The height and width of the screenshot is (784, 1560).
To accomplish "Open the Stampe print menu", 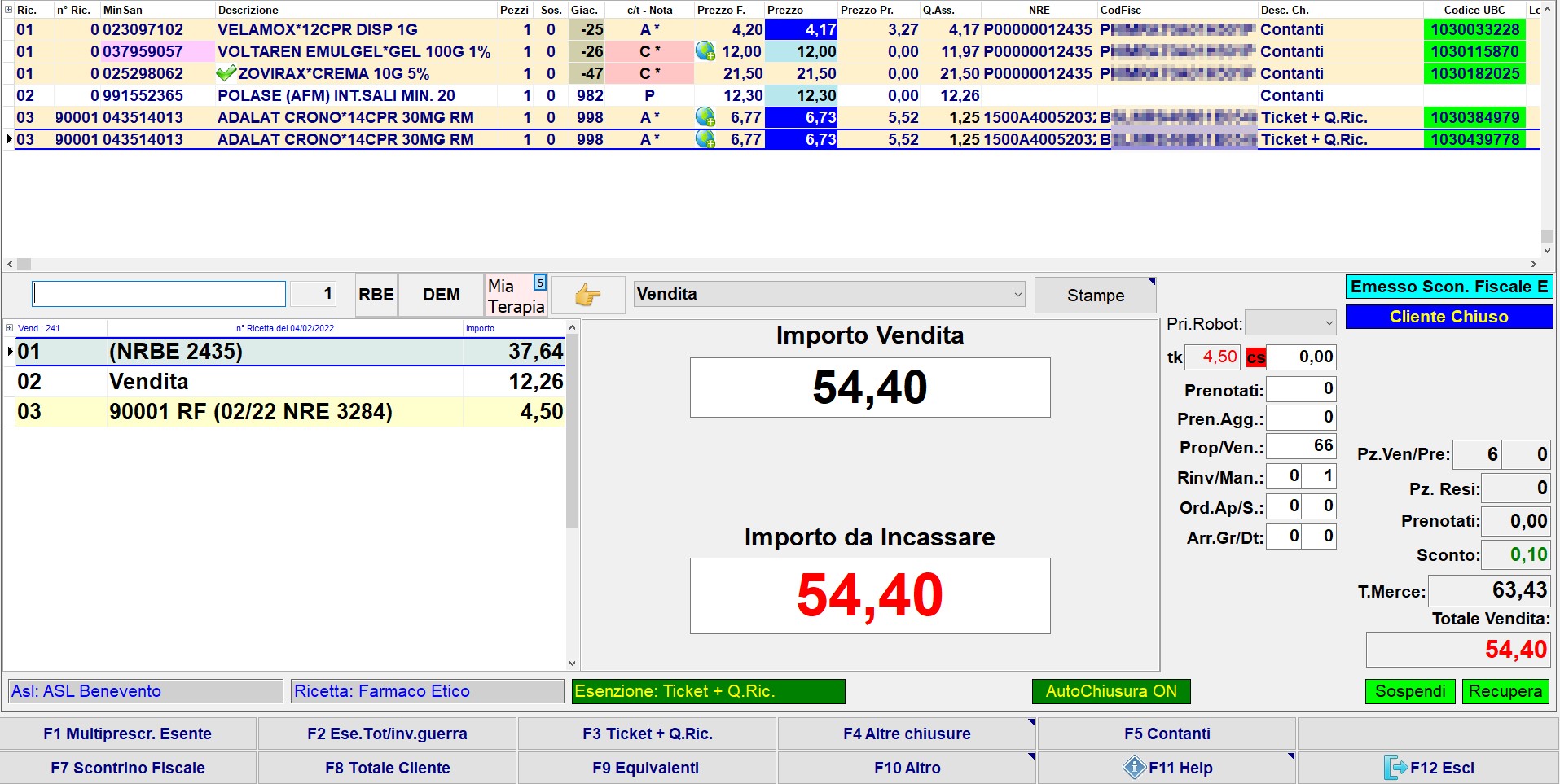I will coord(1095,296).
